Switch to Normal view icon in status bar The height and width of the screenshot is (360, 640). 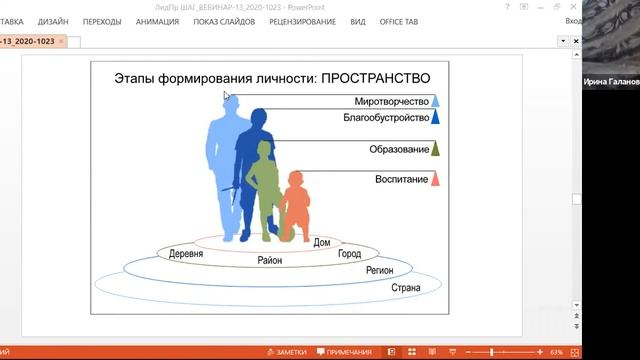pyautogui.click(x=391, y=352)
